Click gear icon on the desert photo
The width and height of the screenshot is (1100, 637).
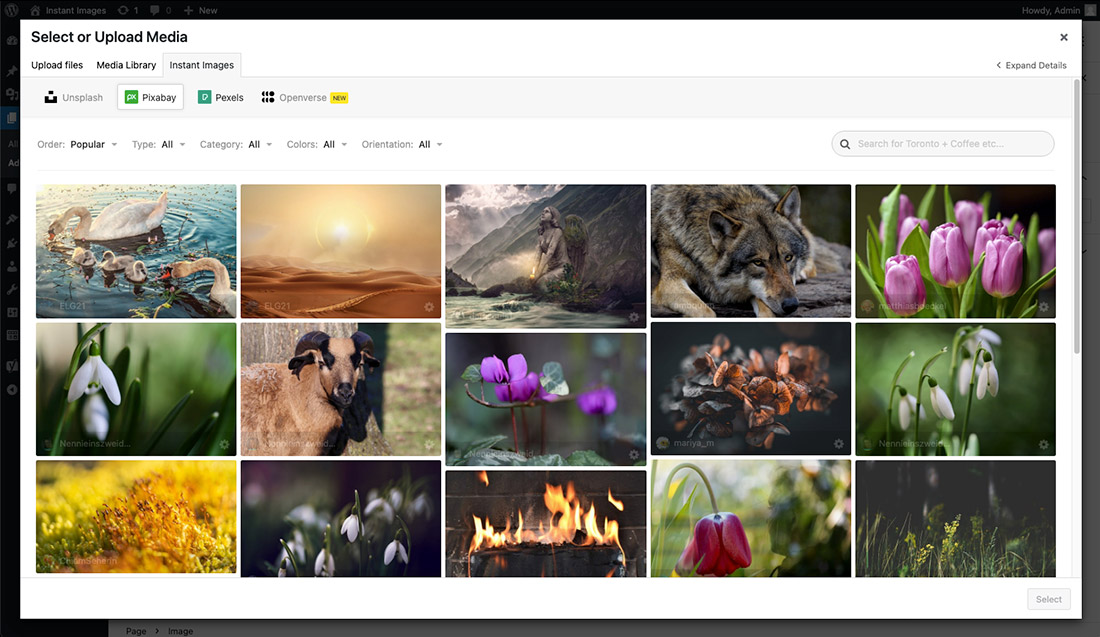coord(429,307)
